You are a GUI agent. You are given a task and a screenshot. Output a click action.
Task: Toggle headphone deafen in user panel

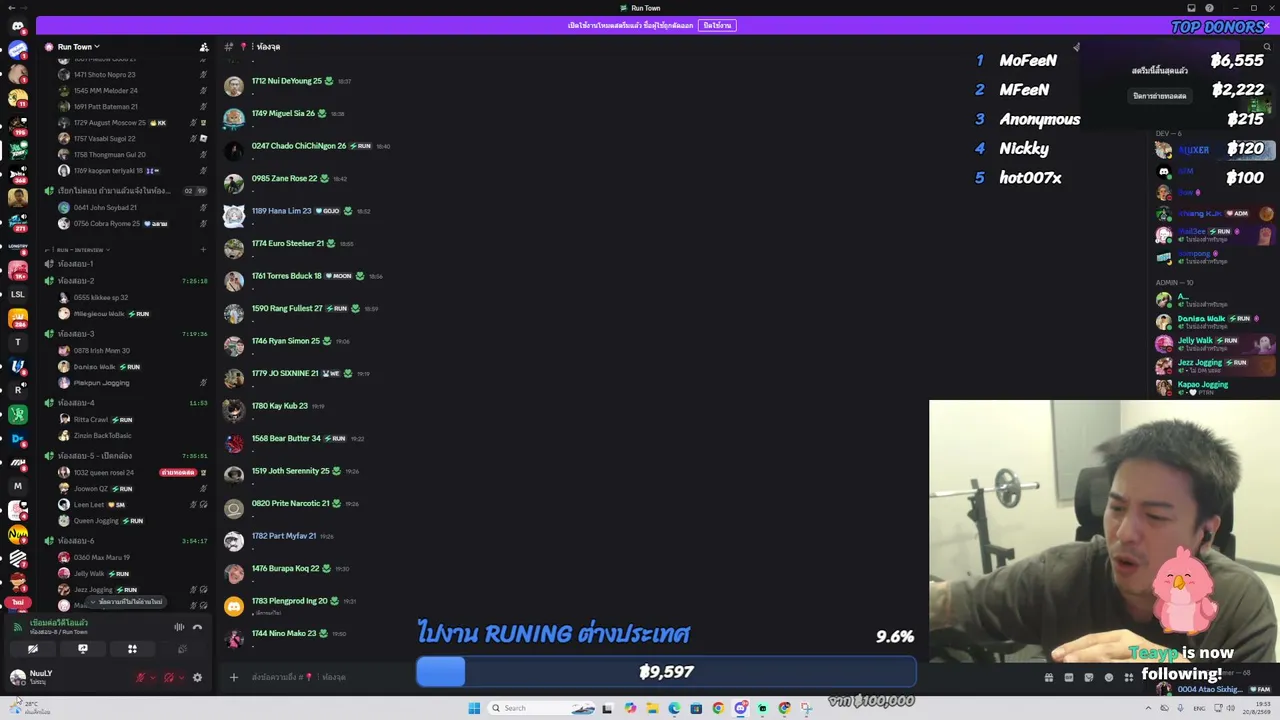pyautogui.click(x=169, y=678)
